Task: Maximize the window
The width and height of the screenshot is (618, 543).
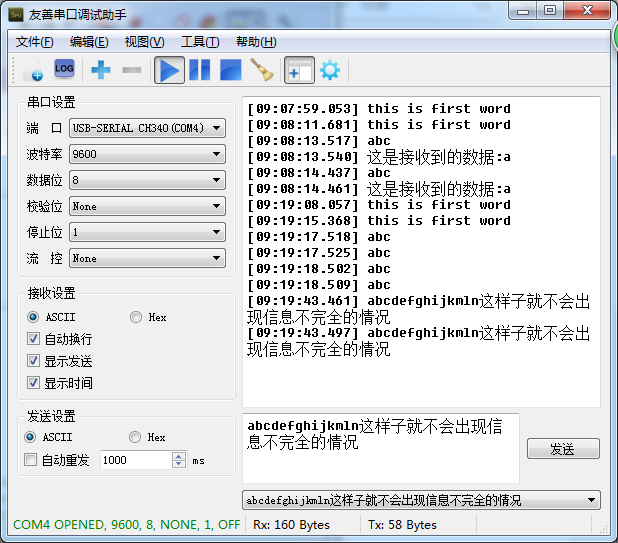Action: coord(550,10)
